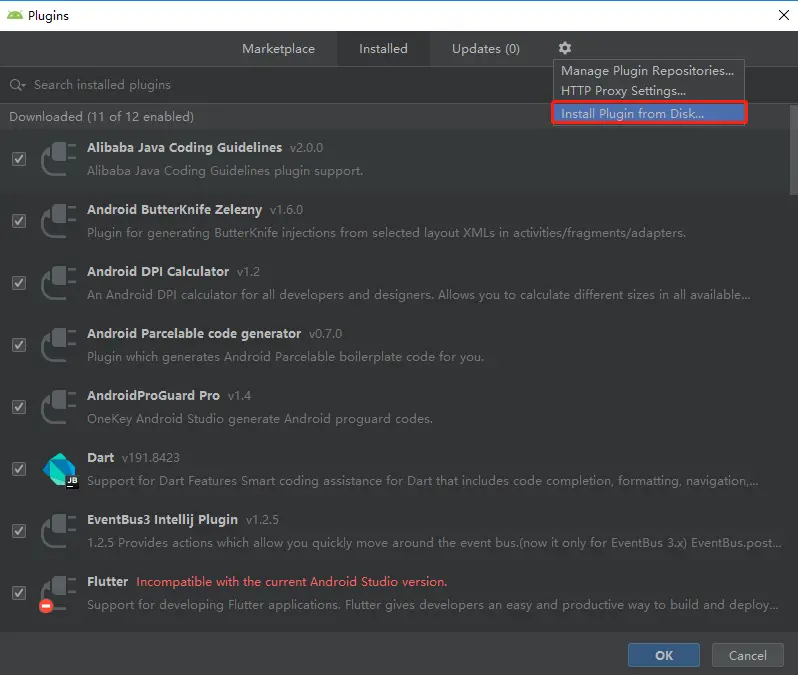The image size is (798, 675).
Task: Uncheck Android ButterKnife Zelezny plugin
Action: [19, 221]
